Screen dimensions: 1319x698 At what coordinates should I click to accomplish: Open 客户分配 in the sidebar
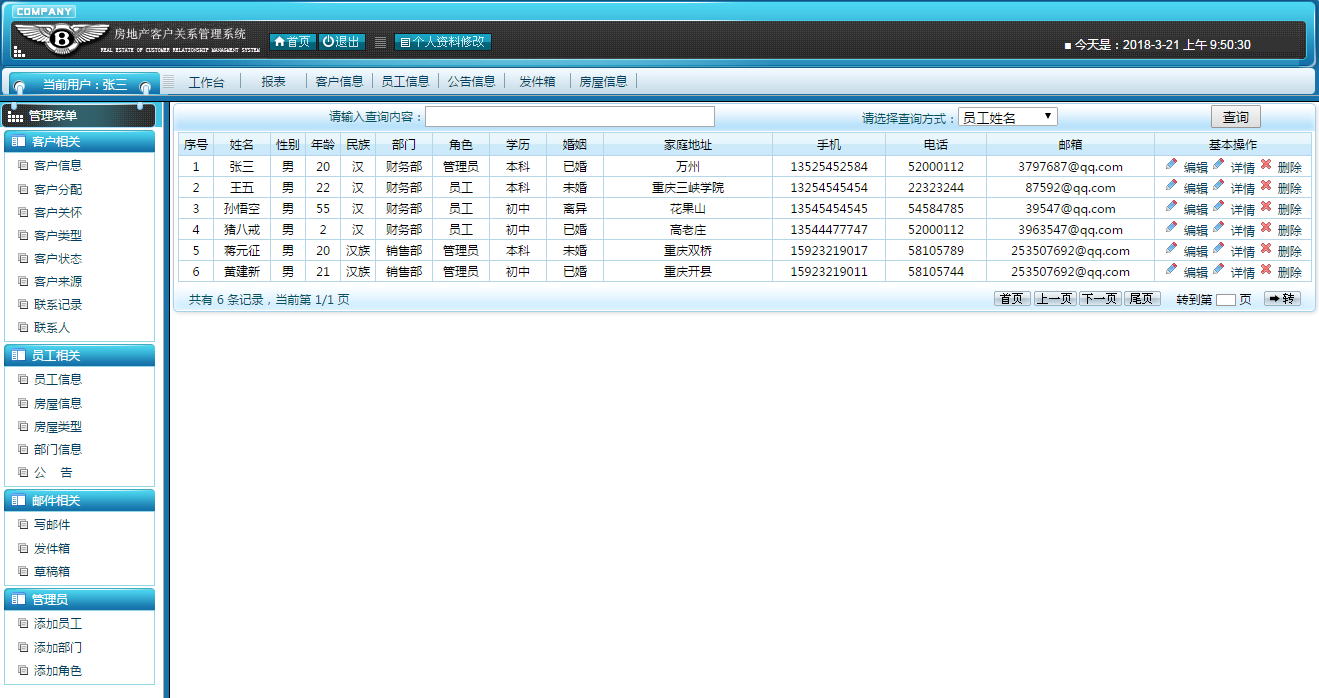[x=58, y=189]
